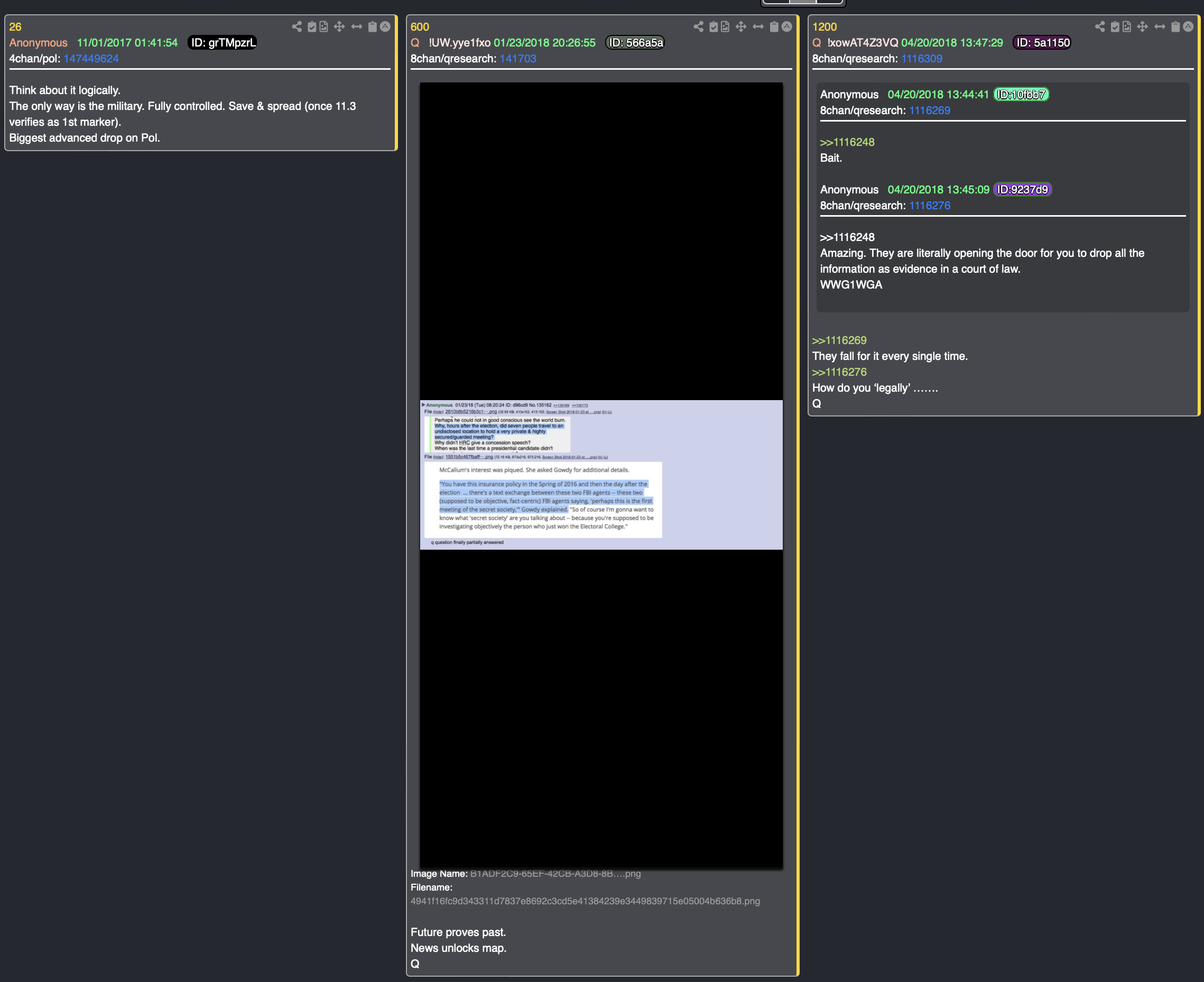Click the image-file icon on post 600
Image resolution: width=1204 pixels, height=982 pixels.
tap(725, 26)
